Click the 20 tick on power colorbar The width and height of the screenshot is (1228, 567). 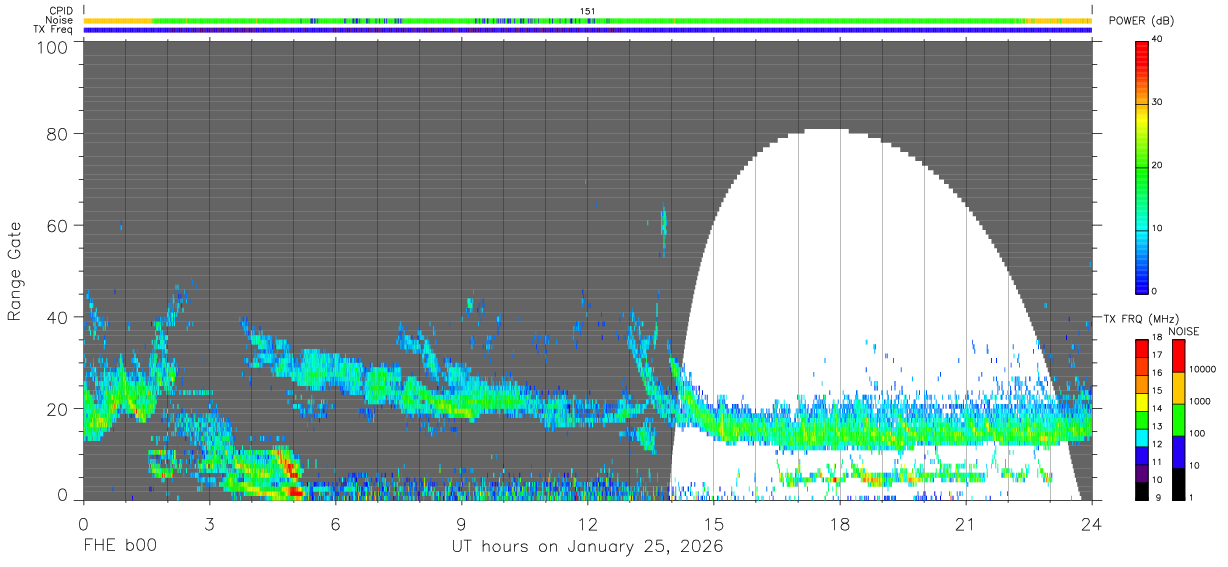coord(1158,165)
